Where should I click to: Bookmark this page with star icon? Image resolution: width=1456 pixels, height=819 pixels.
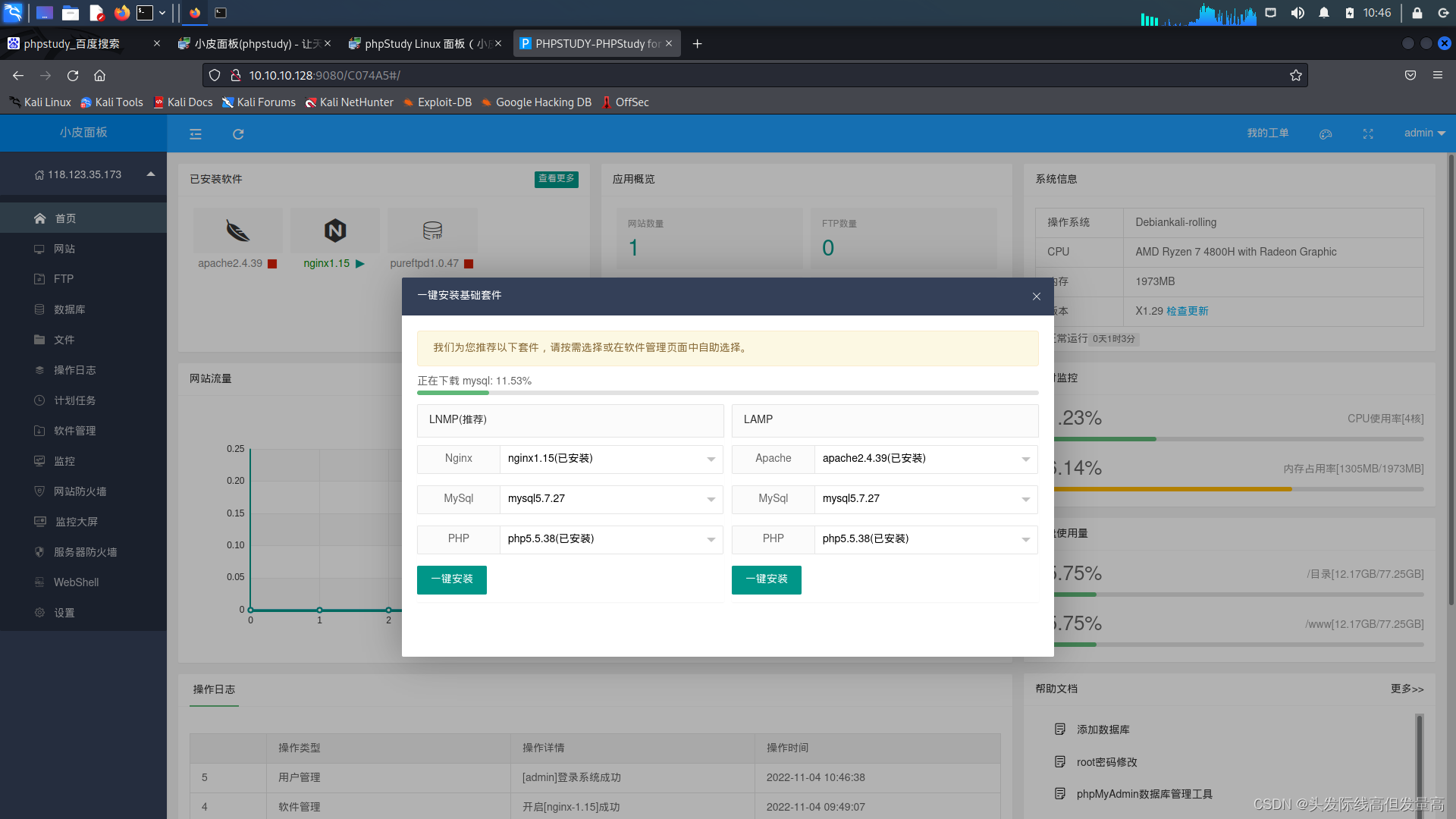tap(1296, 75)
